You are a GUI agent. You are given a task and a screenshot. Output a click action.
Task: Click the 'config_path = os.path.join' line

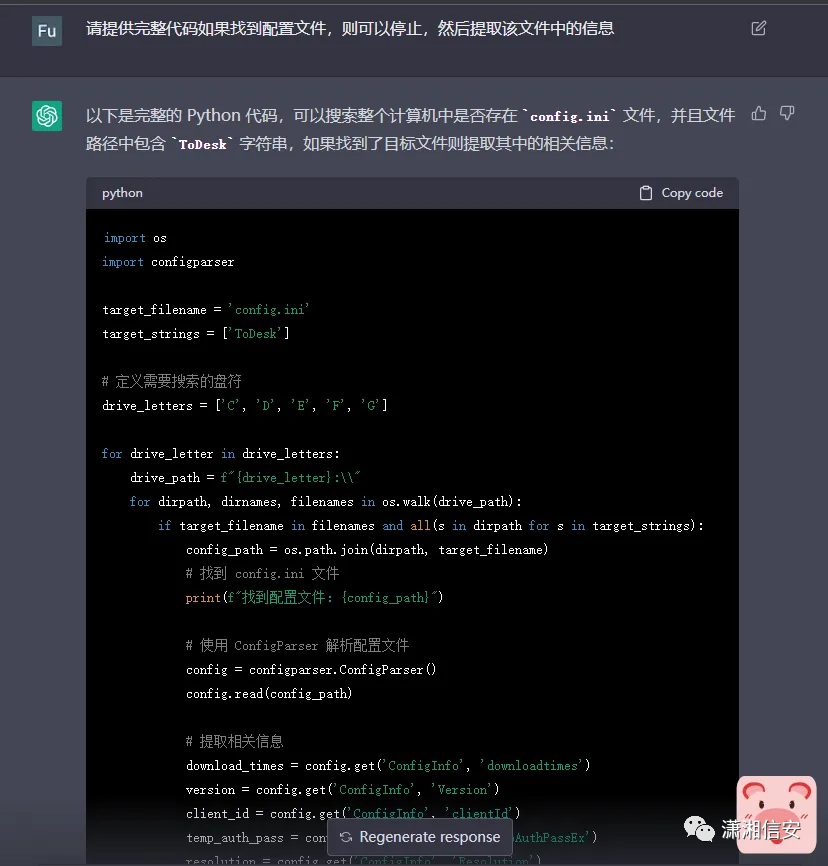coord(367,550)
